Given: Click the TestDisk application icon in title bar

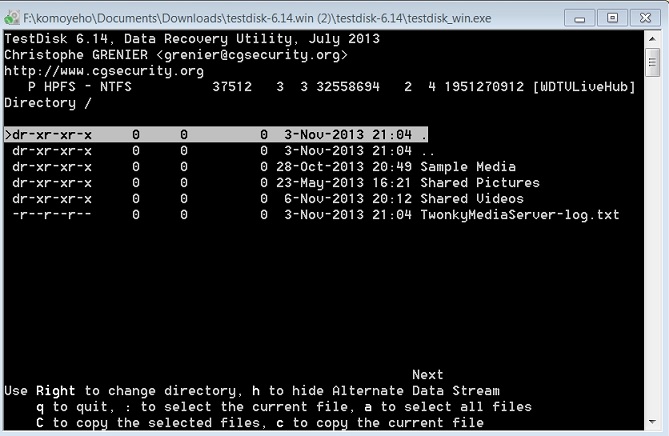Looking at the screenshot, I should tap(12, 18).
